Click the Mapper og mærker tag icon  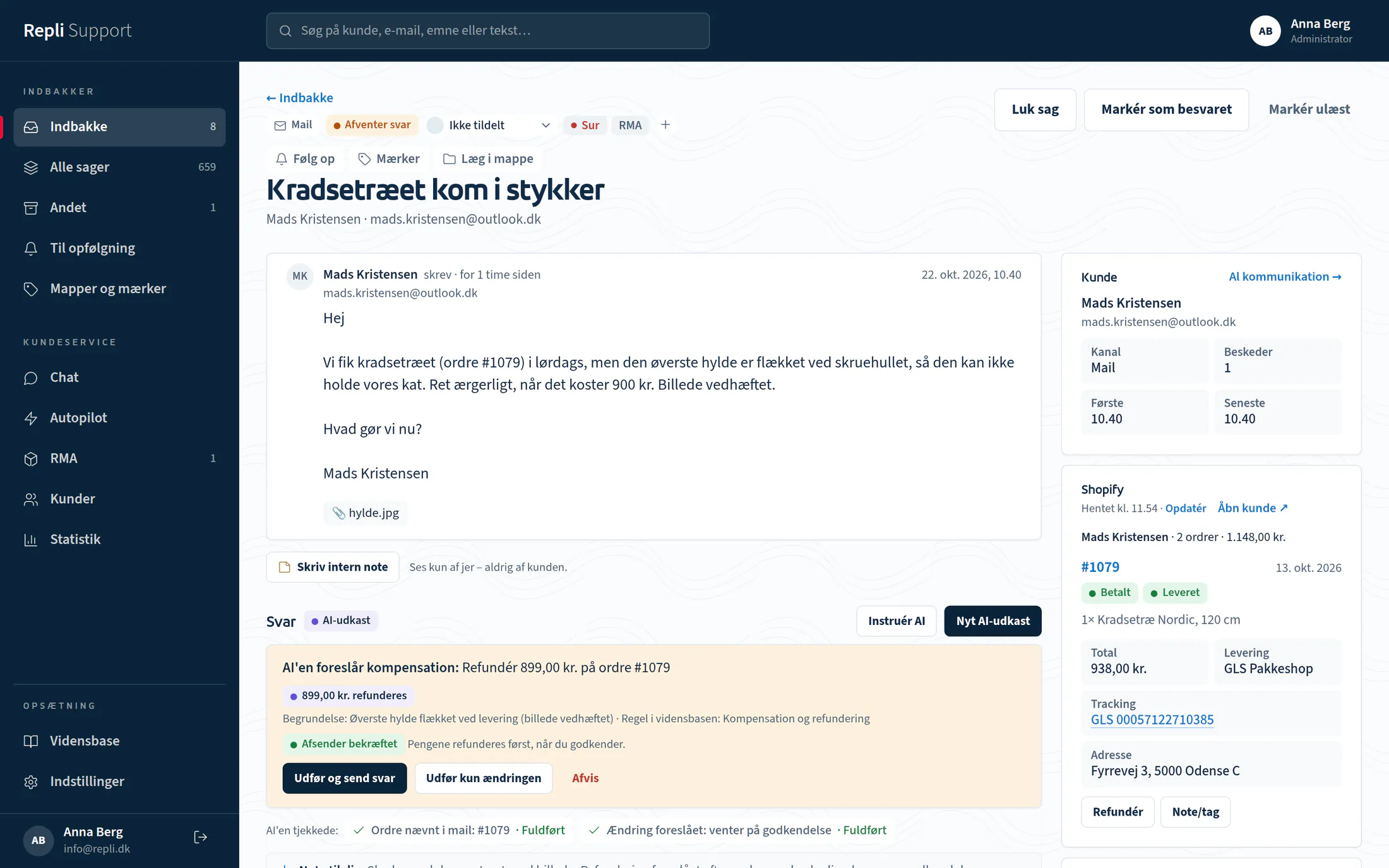pyautogui.click(x=31, y=289)
